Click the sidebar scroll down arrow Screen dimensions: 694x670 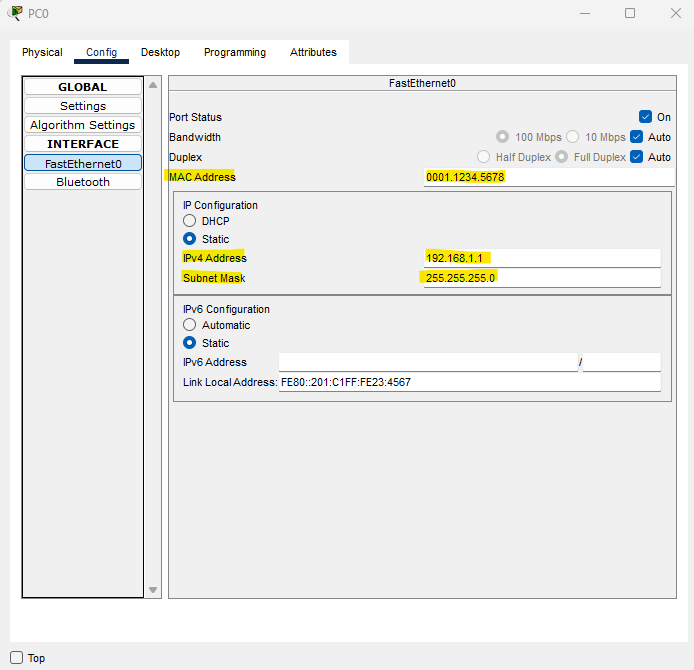[x=153, y=590]
